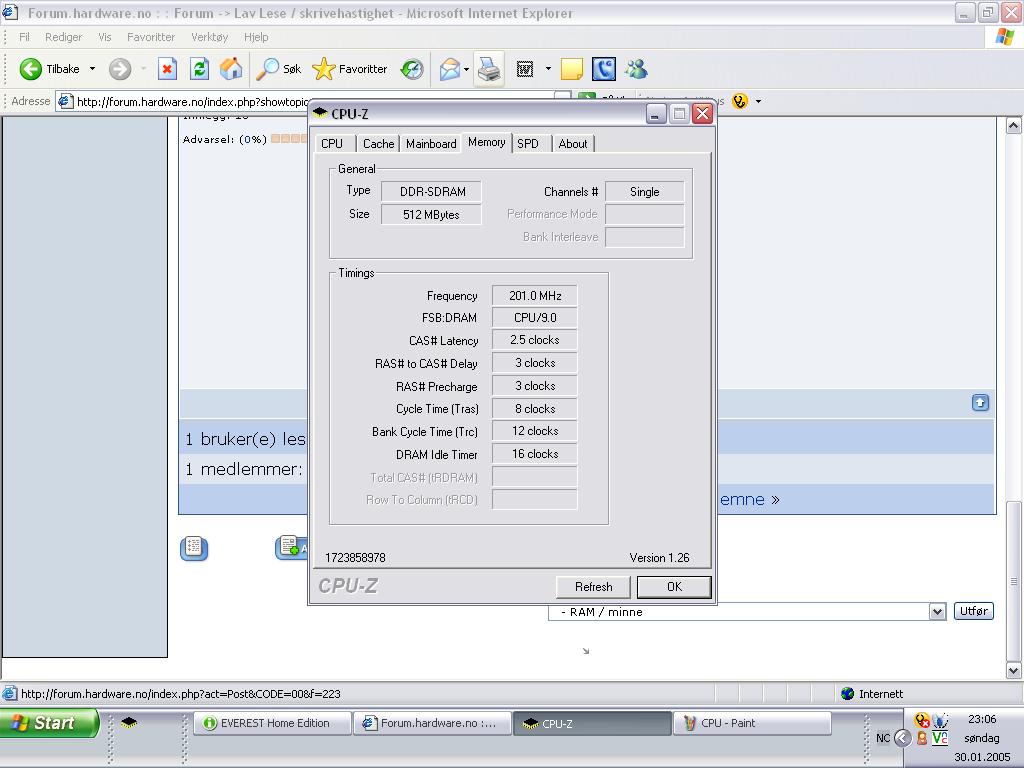Image resolution: width=1024 pixels, height=768 pixels.
Task: Open the Favoritter star panel
Action: (x=349, y=69)
